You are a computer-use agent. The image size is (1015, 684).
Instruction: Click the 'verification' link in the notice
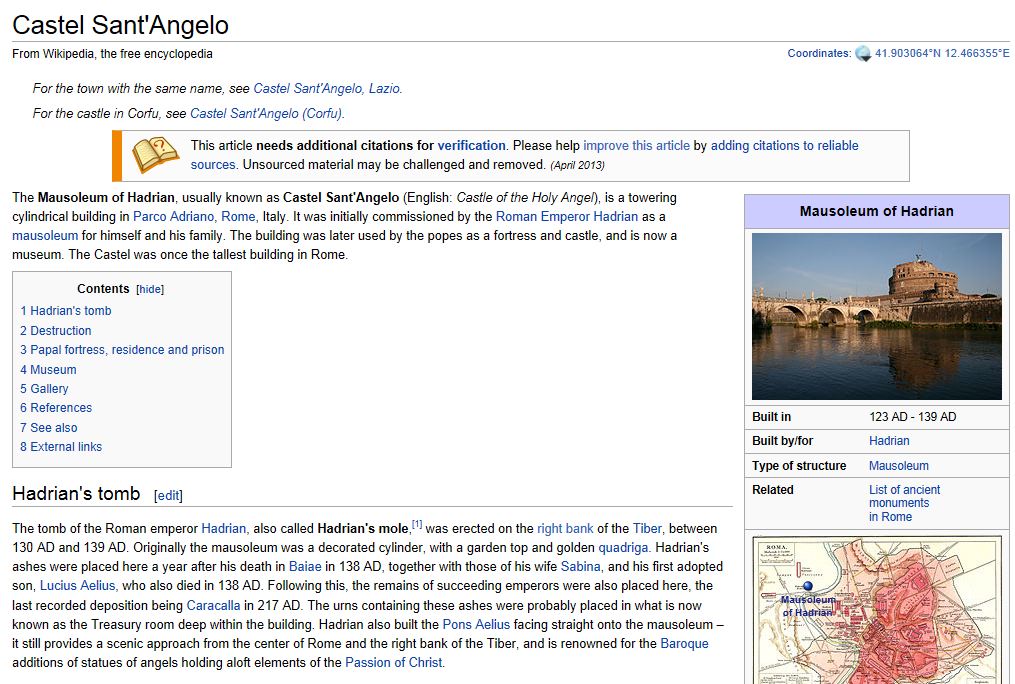[x=471, y=146]
